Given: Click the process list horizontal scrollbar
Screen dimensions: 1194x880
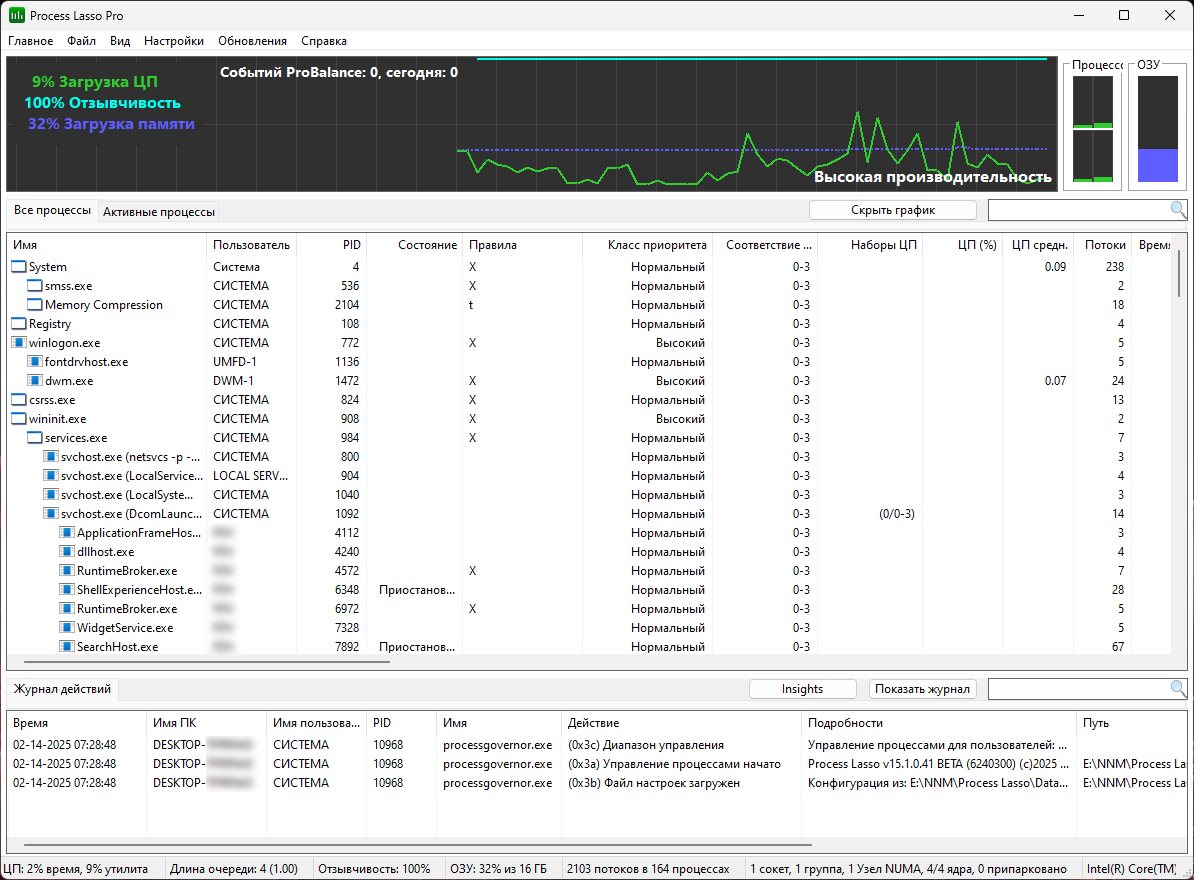Looking at the screenshot, I should click(x=207, y=662).
